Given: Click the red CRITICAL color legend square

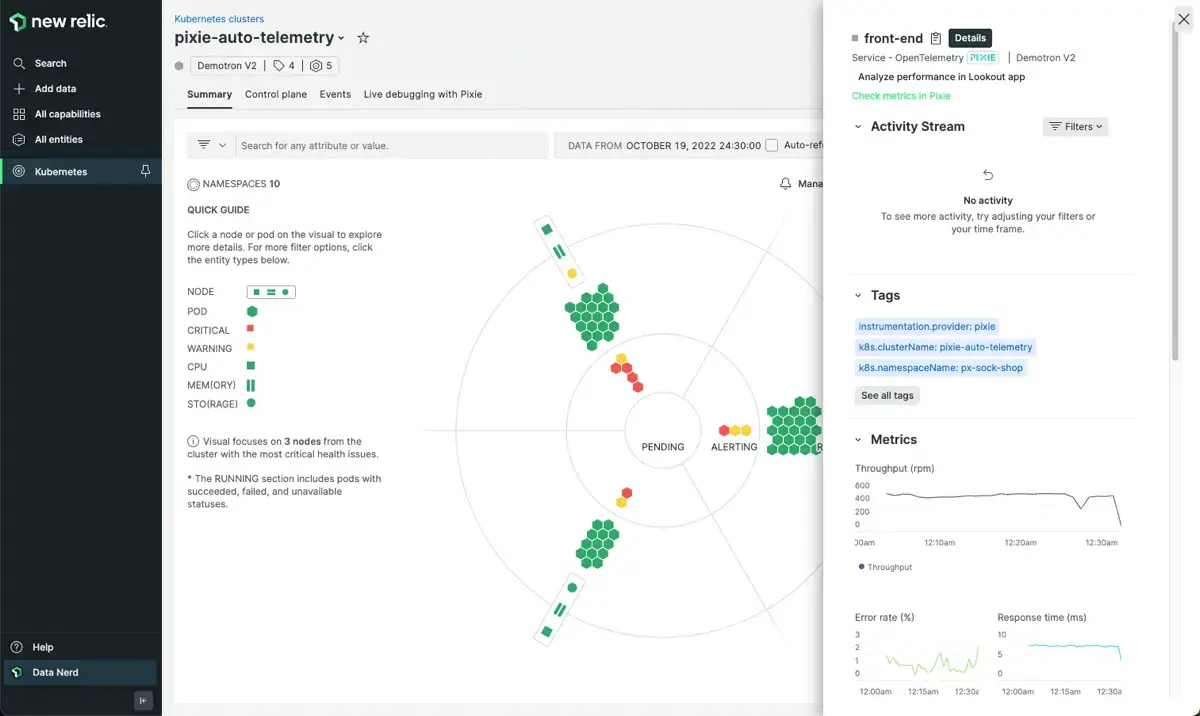Looking at the screenshot, I should 251,329.
